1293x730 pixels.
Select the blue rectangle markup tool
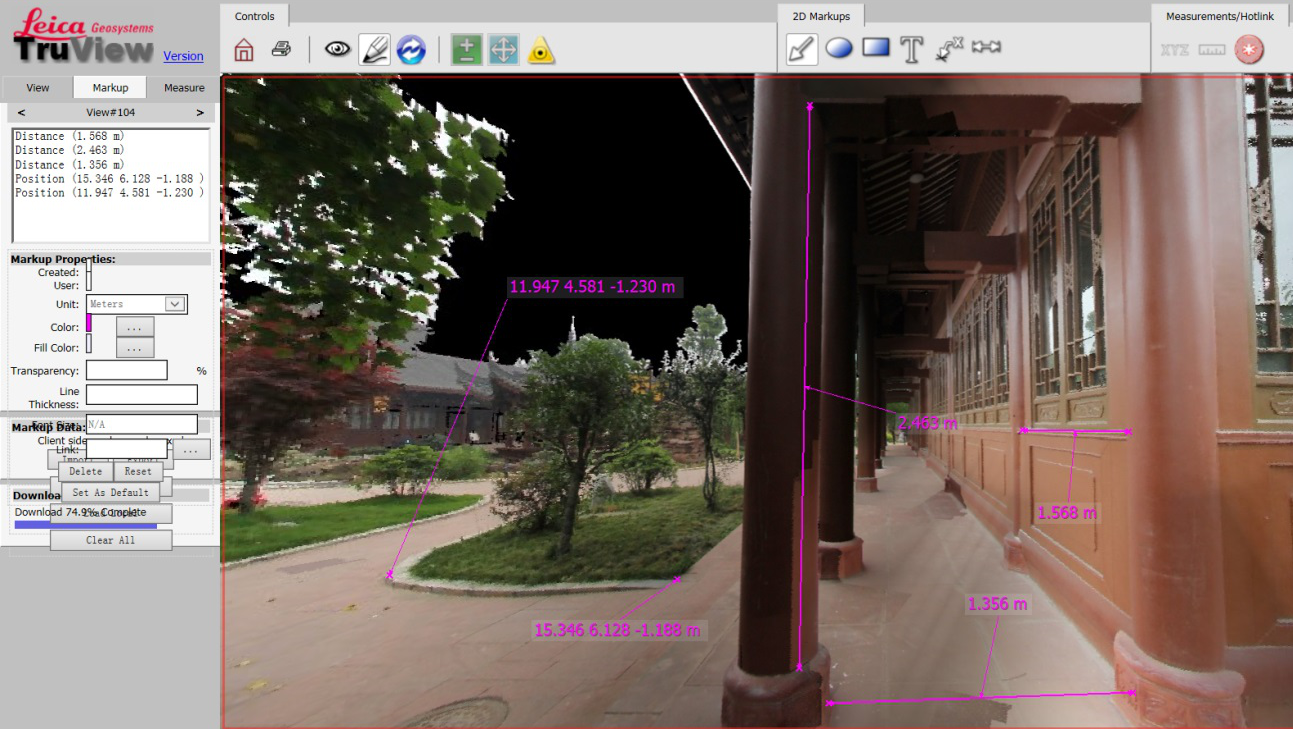click(x=876, y=46)
